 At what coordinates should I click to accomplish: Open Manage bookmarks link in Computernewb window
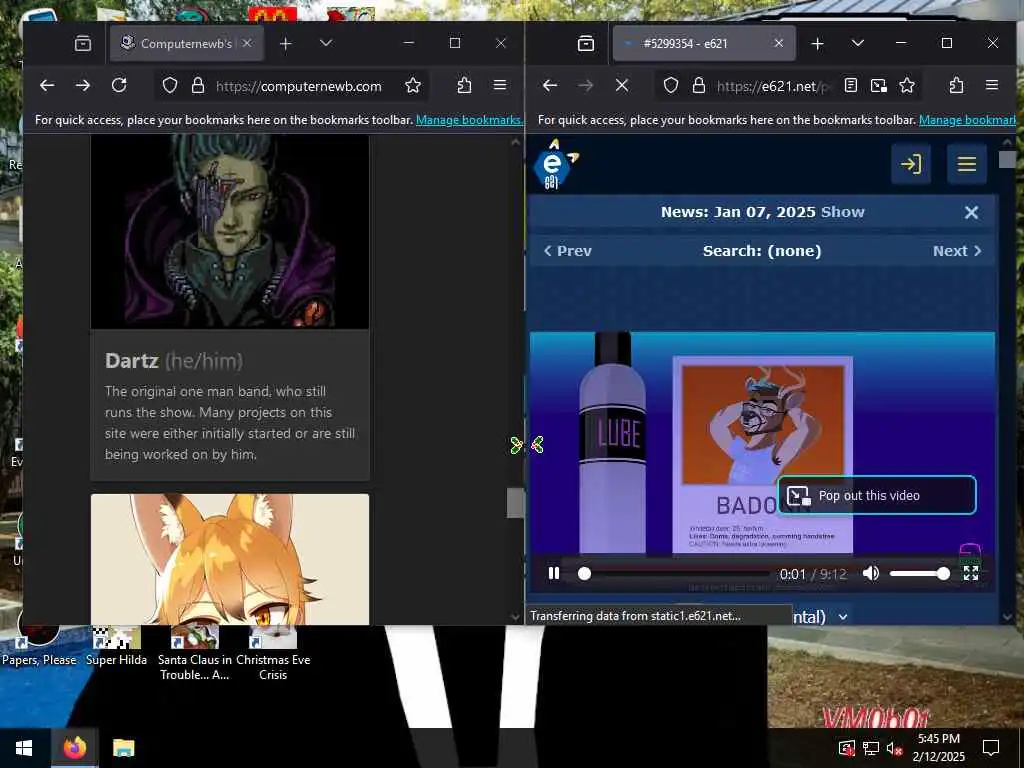click(x=469, y=120)
